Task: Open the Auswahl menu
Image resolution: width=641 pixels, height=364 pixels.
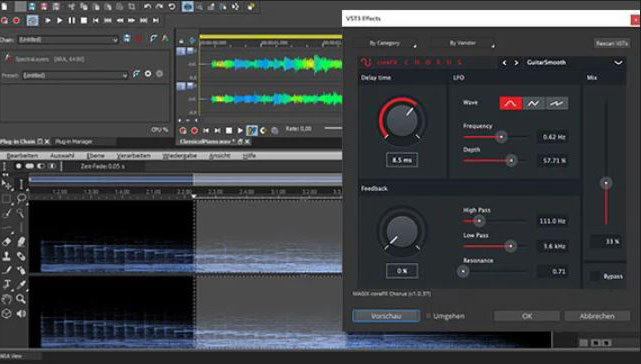Action: (x=62, y=156)
